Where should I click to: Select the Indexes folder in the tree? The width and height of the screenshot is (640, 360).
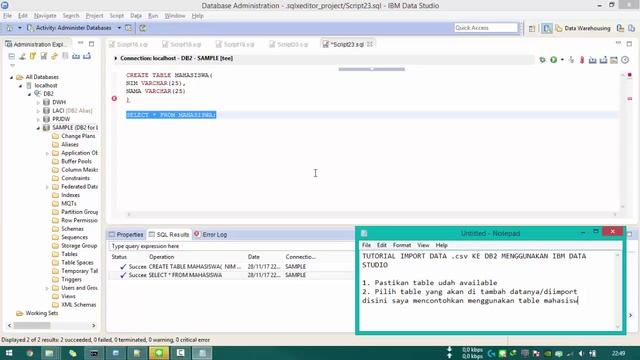[x=70, y=195]
